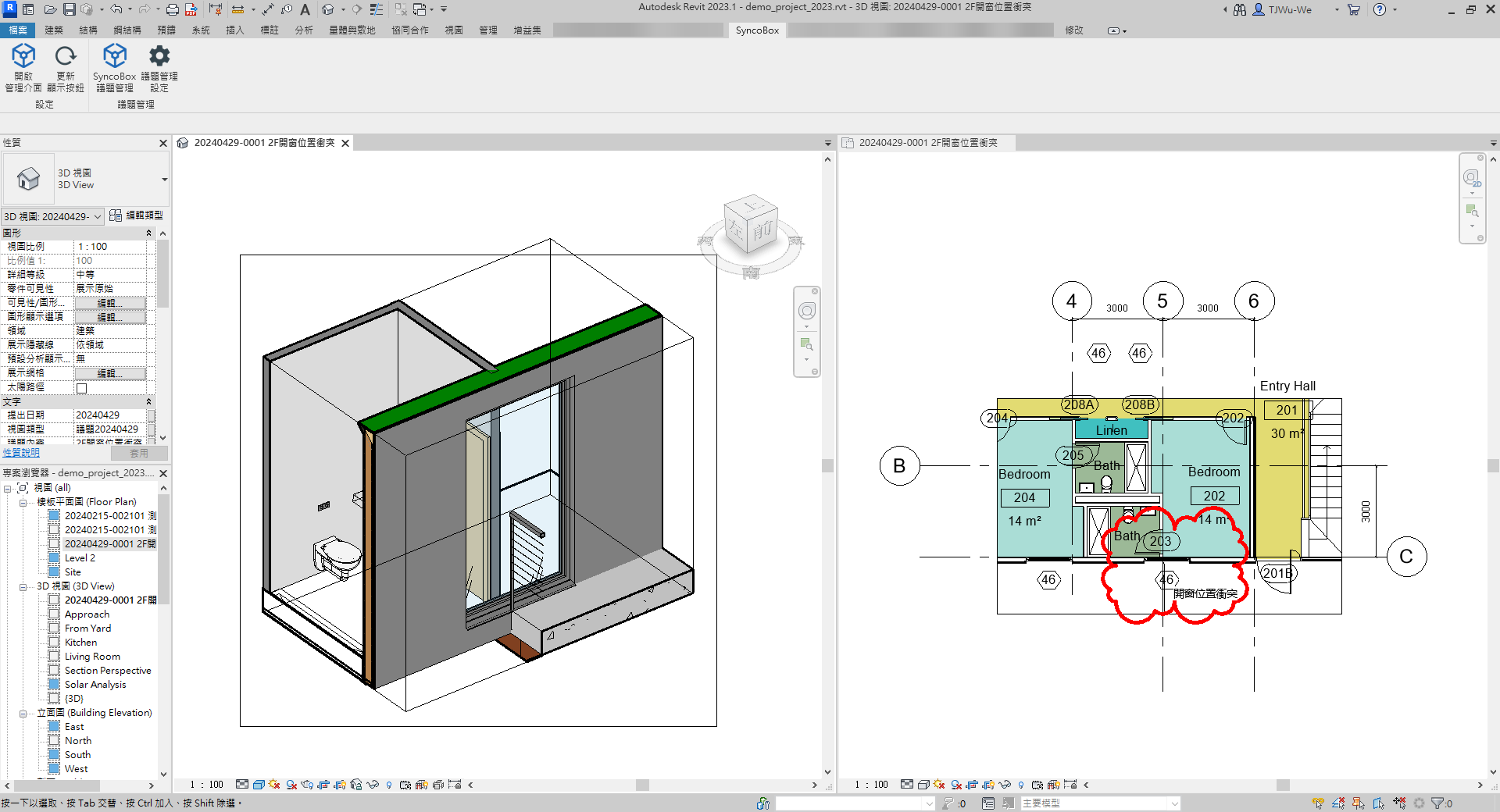
Task: Open the 性質說明 help link
Action: pos(21,453)
